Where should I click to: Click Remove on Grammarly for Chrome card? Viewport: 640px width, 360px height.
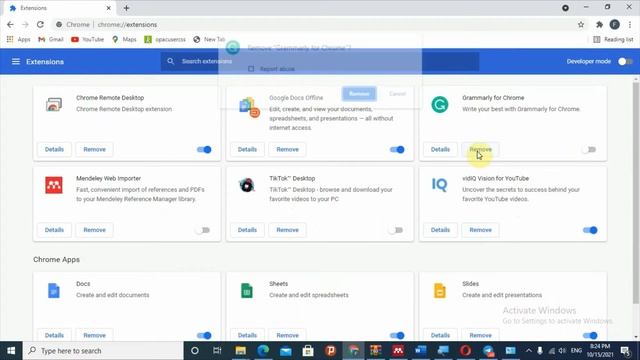(x=480, y=149)
